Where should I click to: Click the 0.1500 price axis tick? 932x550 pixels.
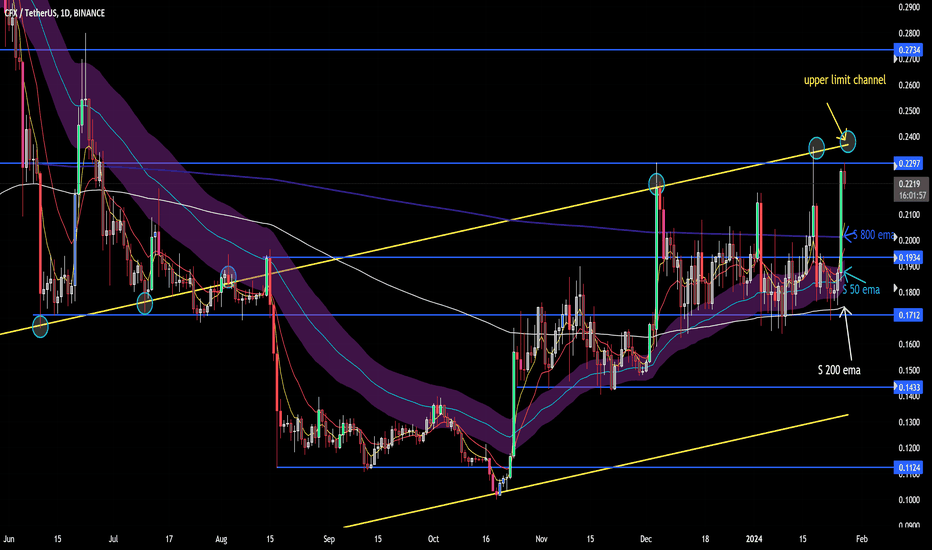click(x=909, y=370)
